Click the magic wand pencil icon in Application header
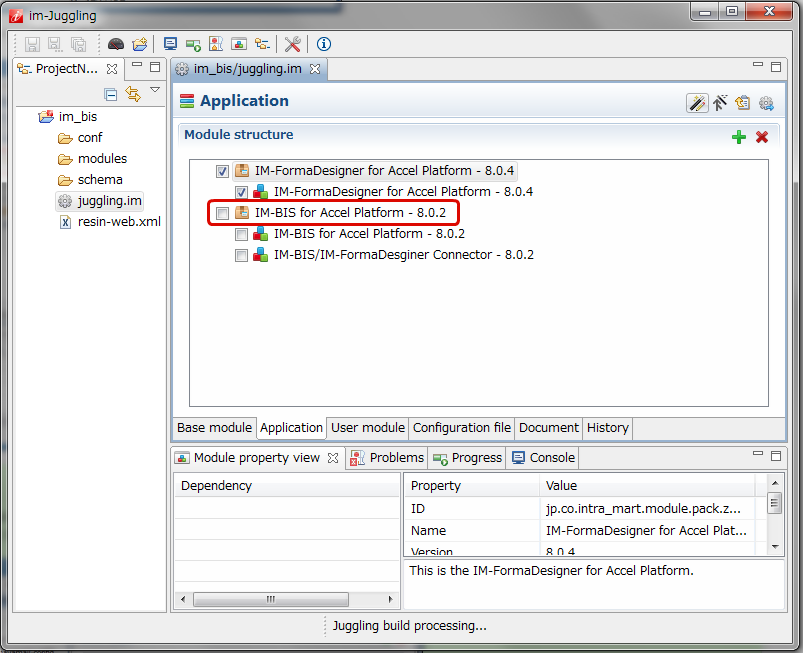Viewport: 803px width, 653px height. point(698,103)
